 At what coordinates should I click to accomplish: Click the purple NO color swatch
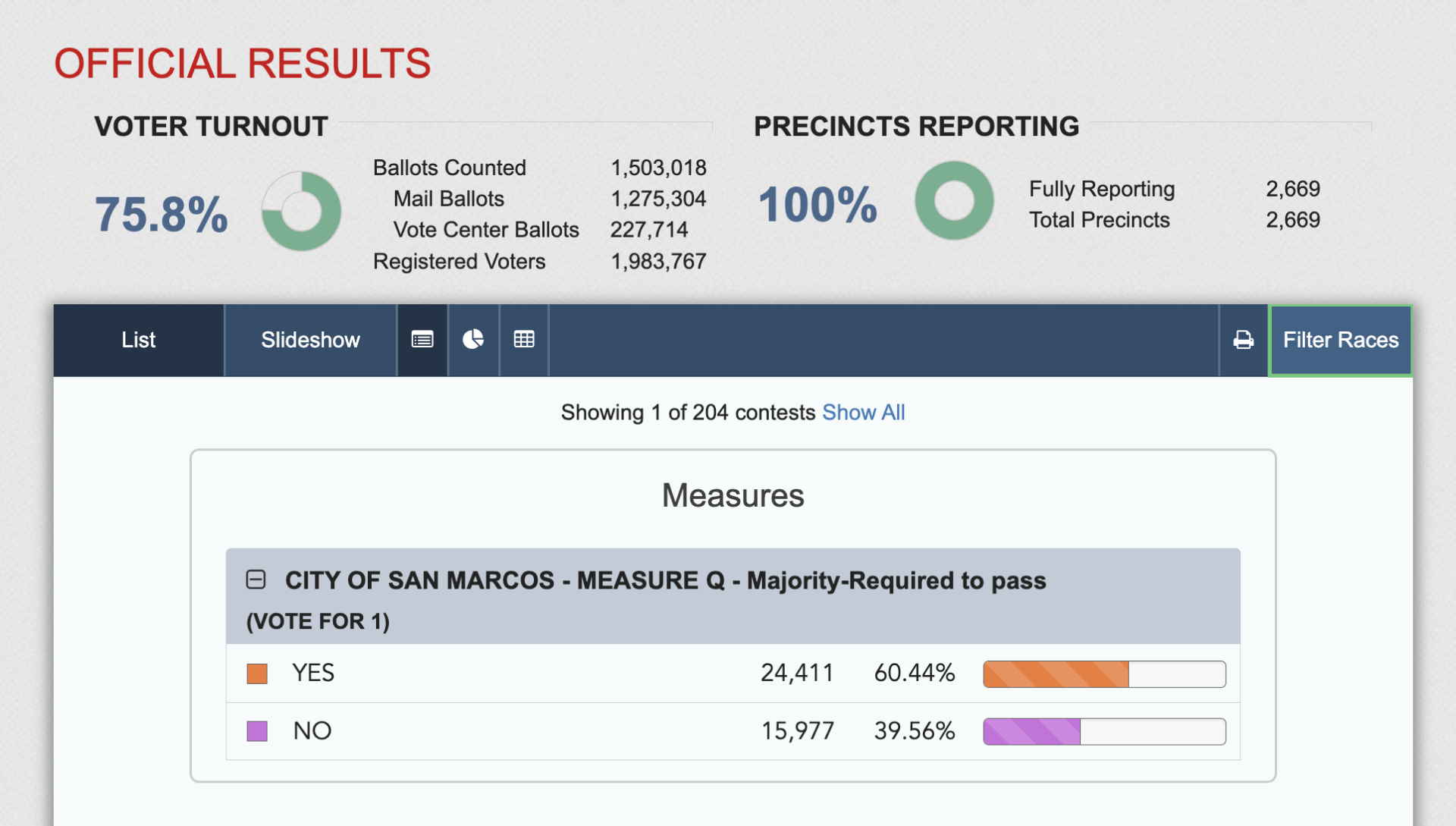tap(256, 730)
